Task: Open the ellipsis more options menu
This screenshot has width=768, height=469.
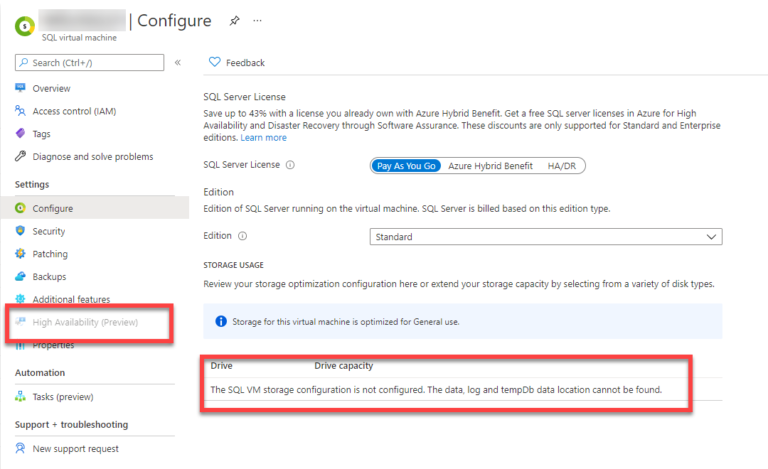Action: (258, 21)
